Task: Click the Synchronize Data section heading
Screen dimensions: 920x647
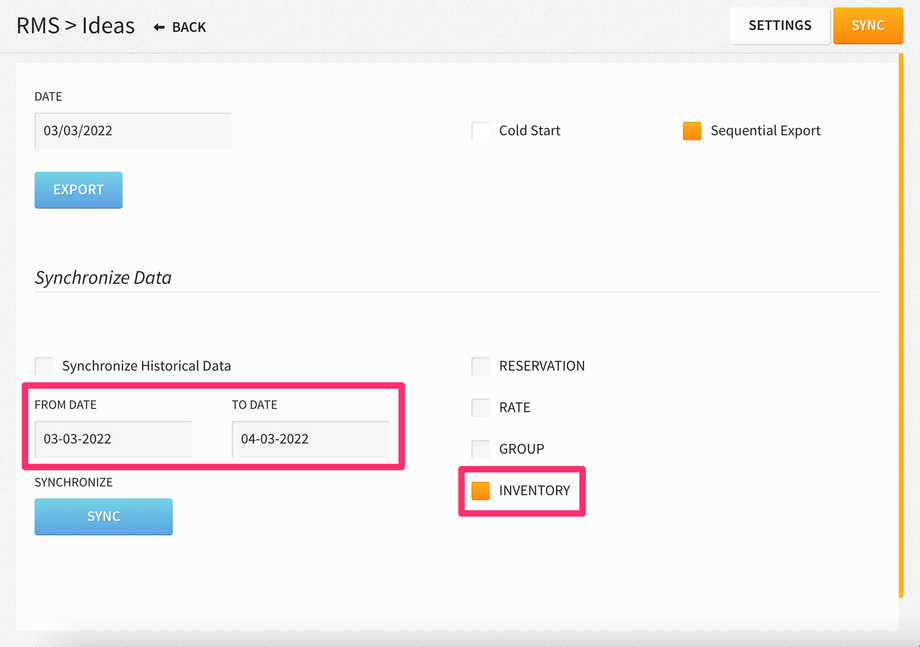Action: [103, 277]
